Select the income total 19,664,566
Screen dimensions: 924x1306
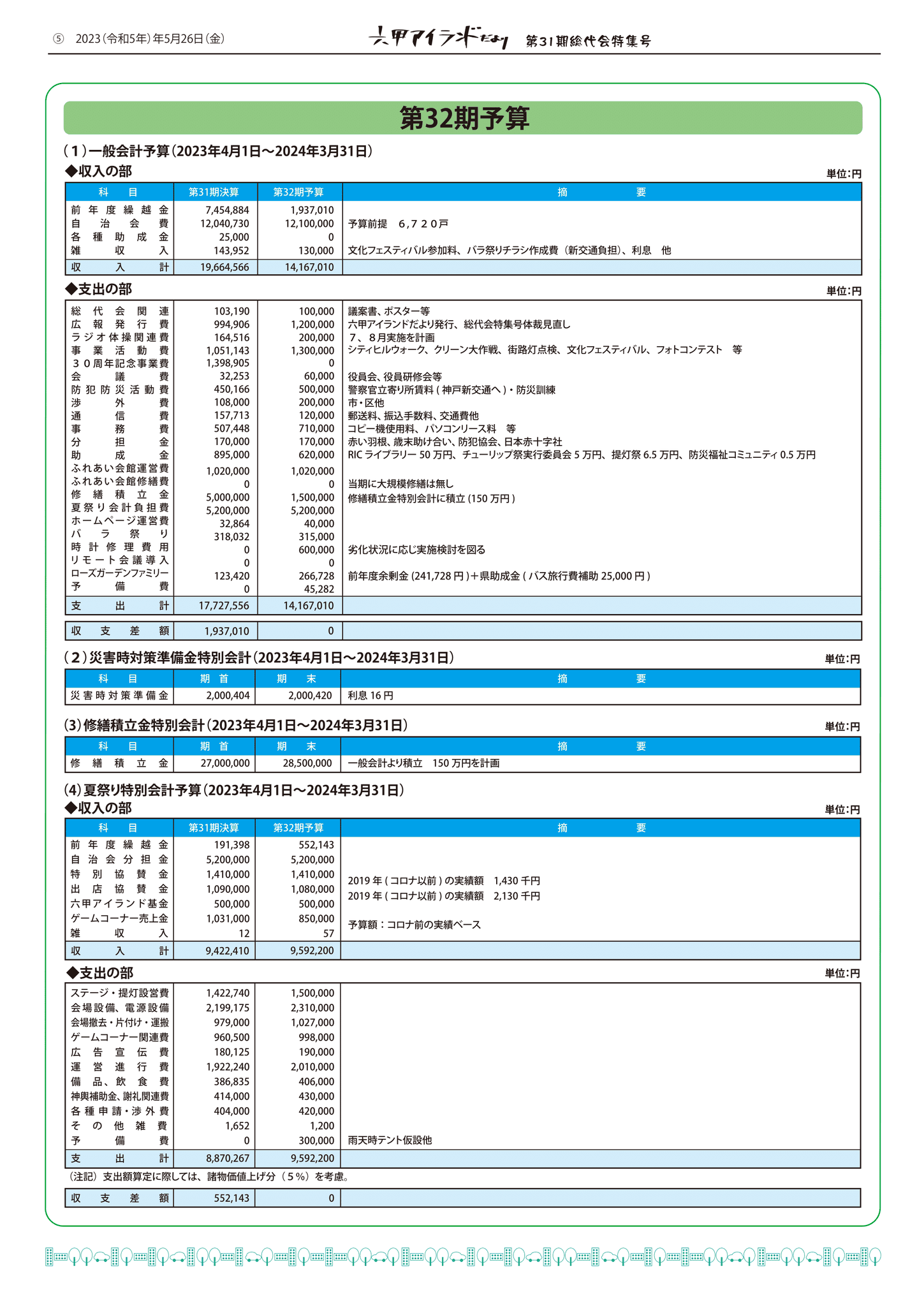click(x=224, y=267)
